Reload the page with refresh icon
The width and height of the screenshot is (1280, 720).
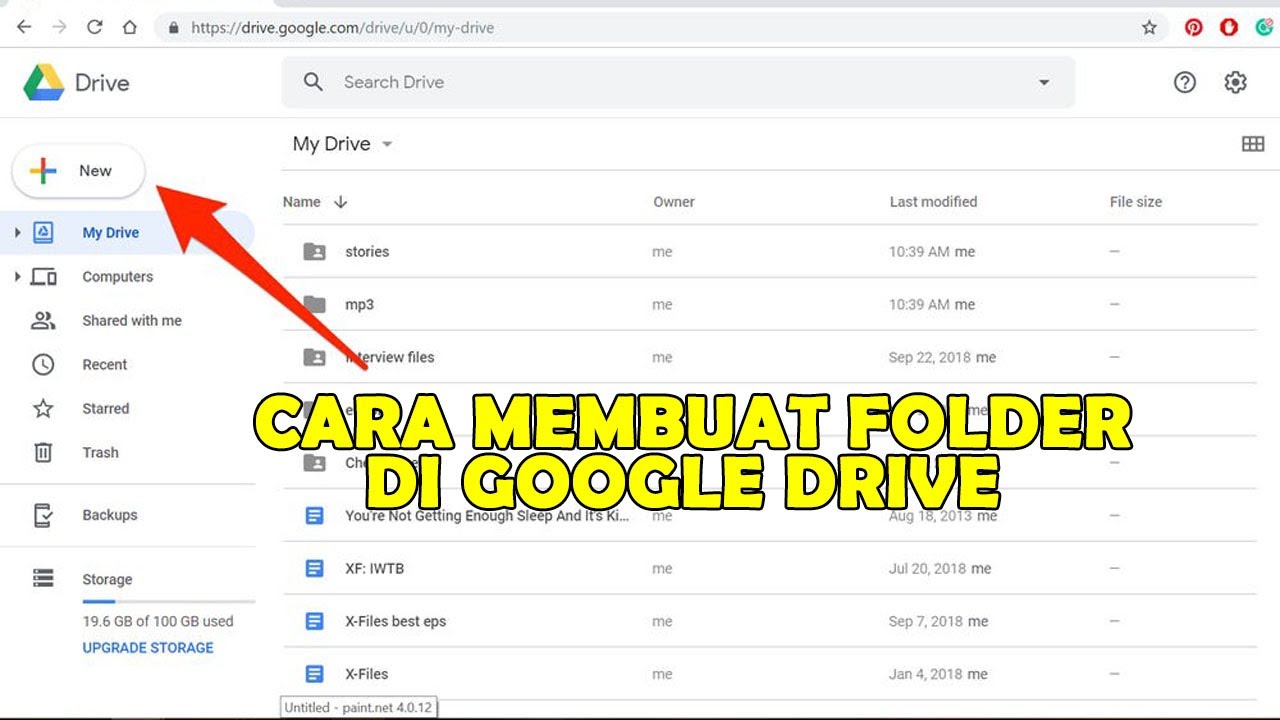click(95, 28)
